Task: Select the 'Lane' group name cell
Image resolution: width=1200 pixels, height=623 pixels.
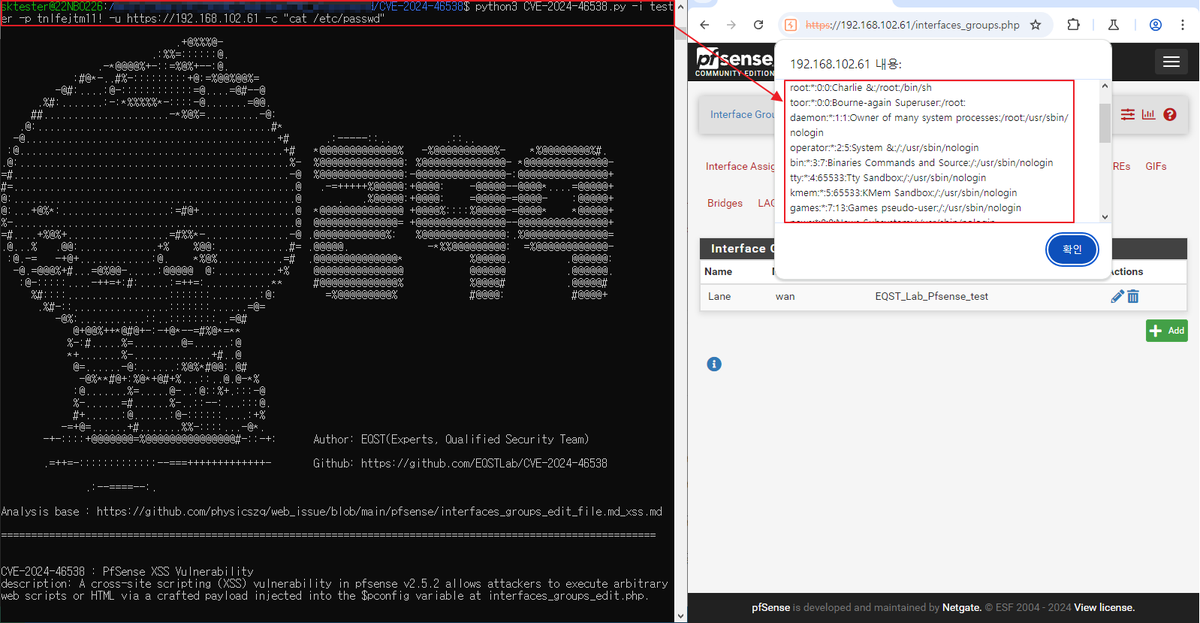Action: pyautogui.click(x=719, y=296)
